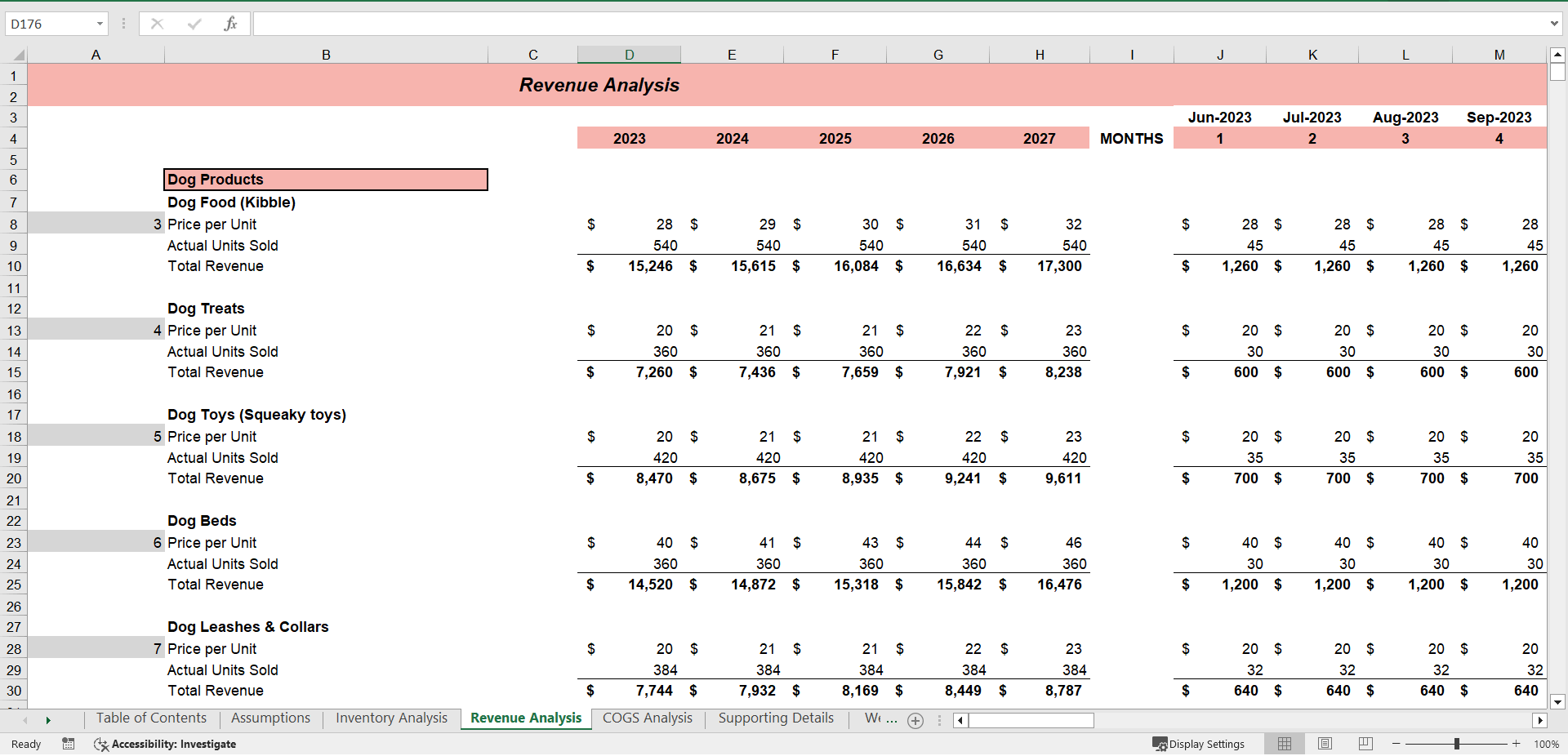Click the macro record icon in status bar

tap(69, 744)
